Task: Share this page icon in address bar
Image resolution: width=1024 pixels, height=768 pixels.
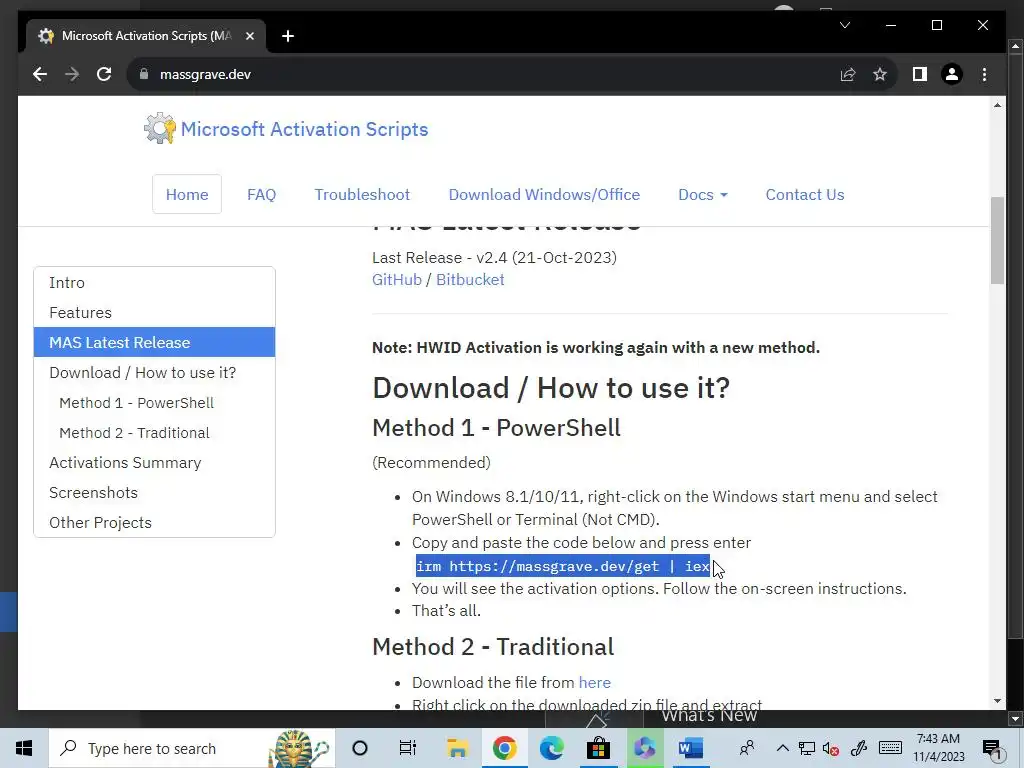Action: [848, 74]
